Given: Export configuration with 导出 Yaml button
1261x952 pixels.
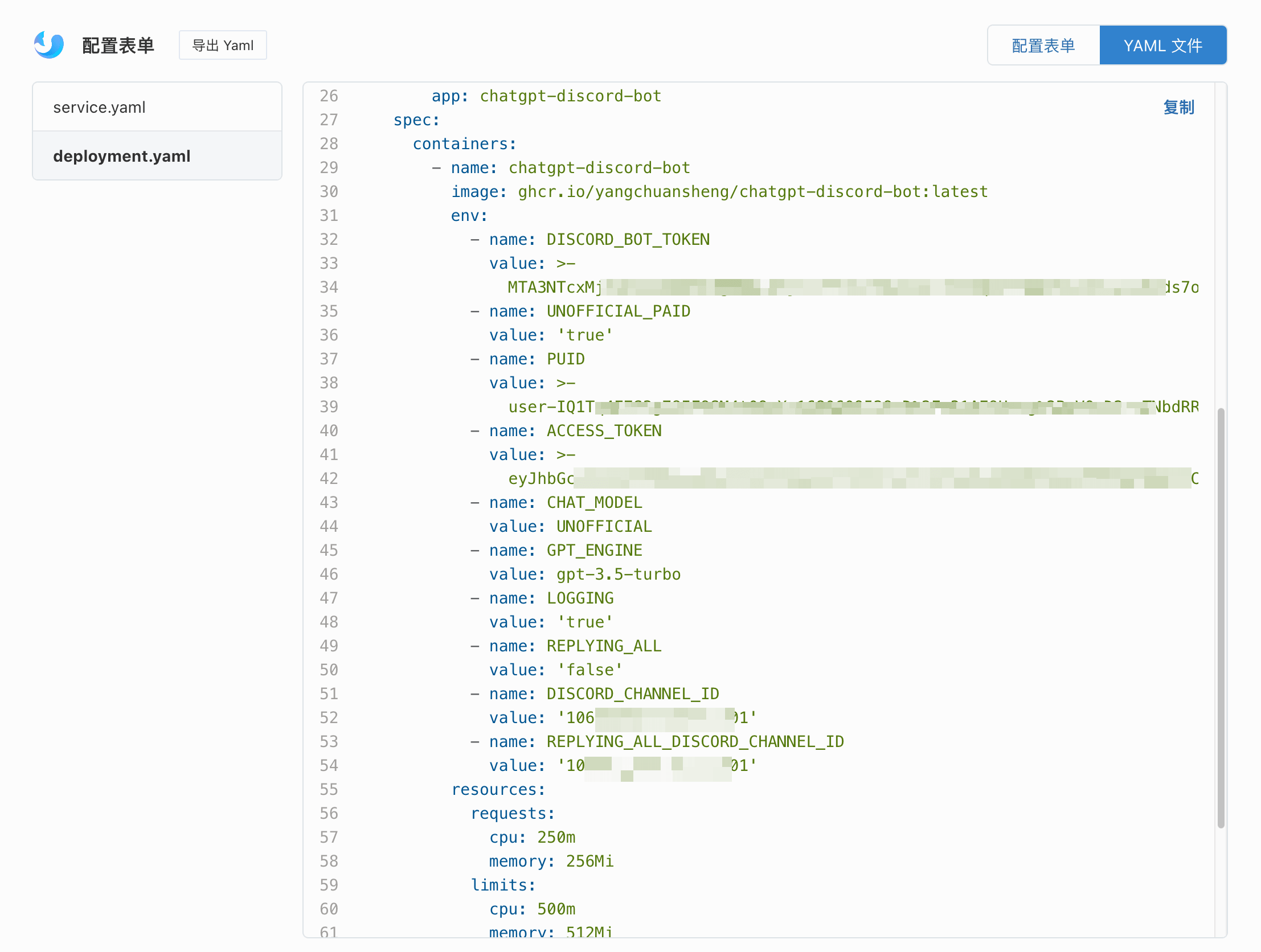Looking at the screenshot, I should [x=223, y=45].
